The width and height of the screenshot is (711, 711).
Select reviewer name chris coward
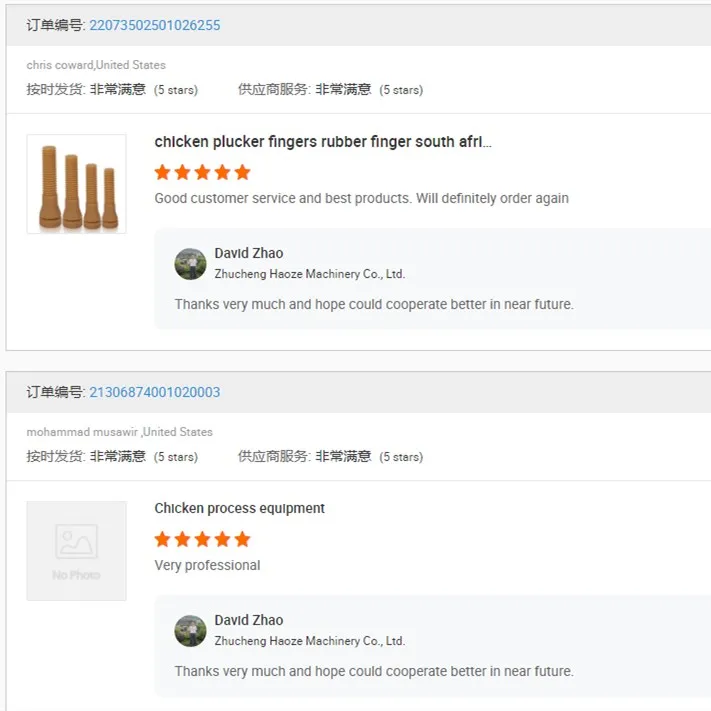coord(59,65)
